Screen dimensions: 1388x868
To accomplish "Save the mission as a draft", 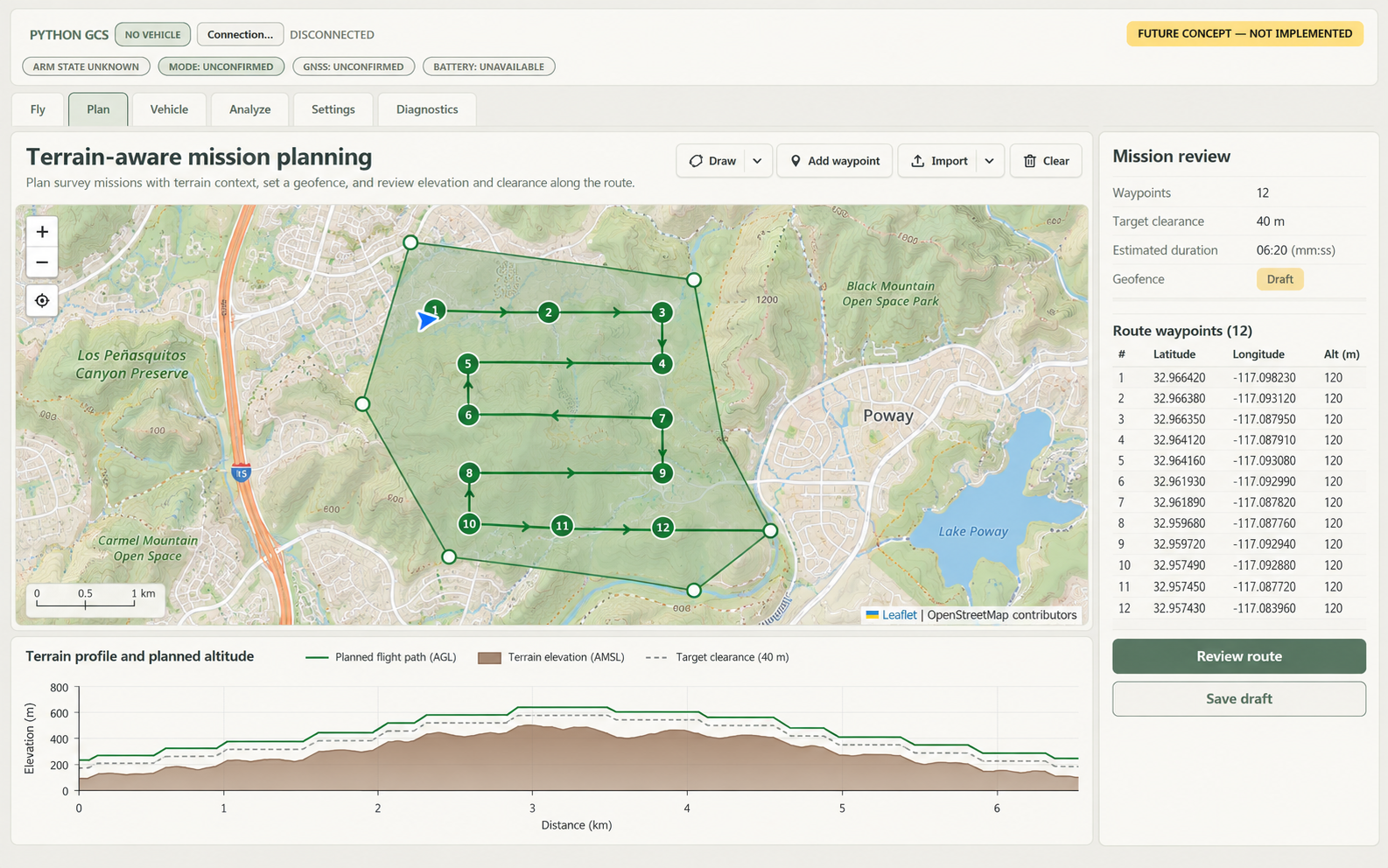I will click(1238, 698).
